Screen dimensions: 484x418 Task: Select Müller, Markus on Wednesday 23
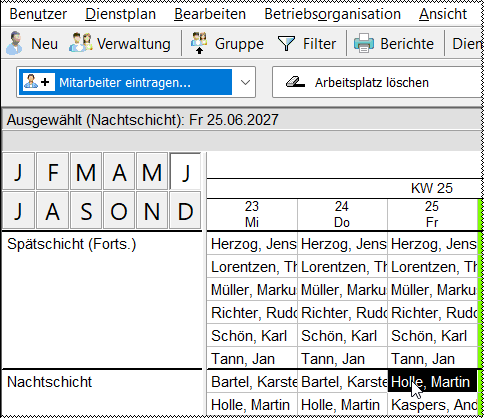[252, 290]
